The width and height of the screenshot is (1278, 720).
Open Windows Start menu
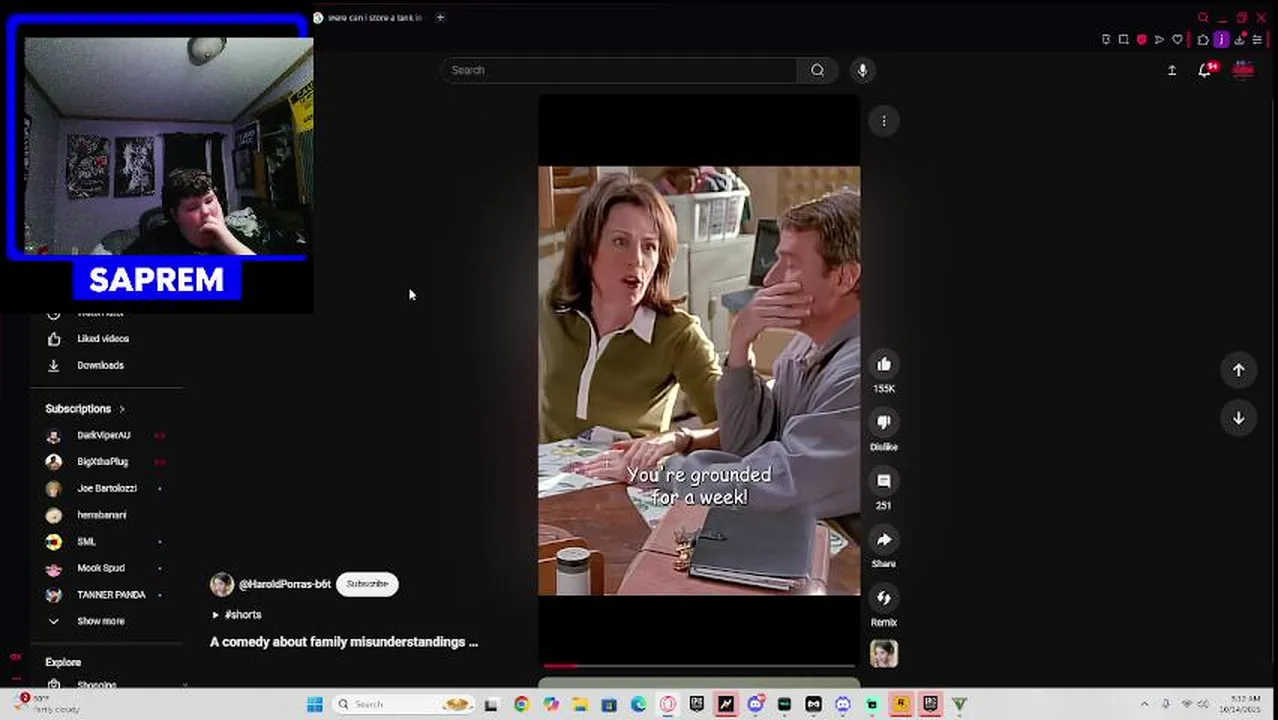click(315, 704)
